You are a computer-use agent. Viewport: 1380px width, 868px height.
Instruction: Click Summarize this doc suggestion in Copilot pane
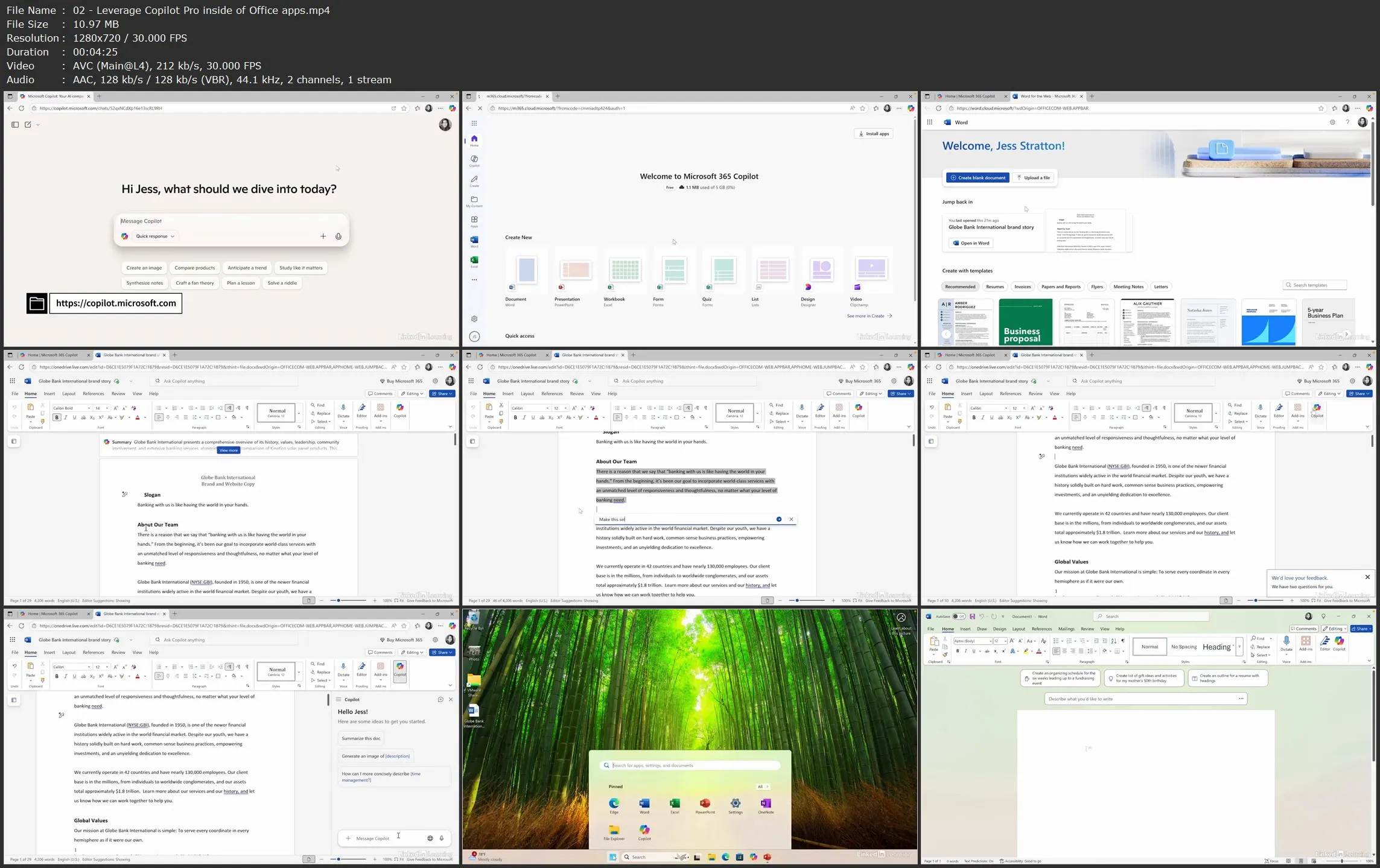point(361,738)
